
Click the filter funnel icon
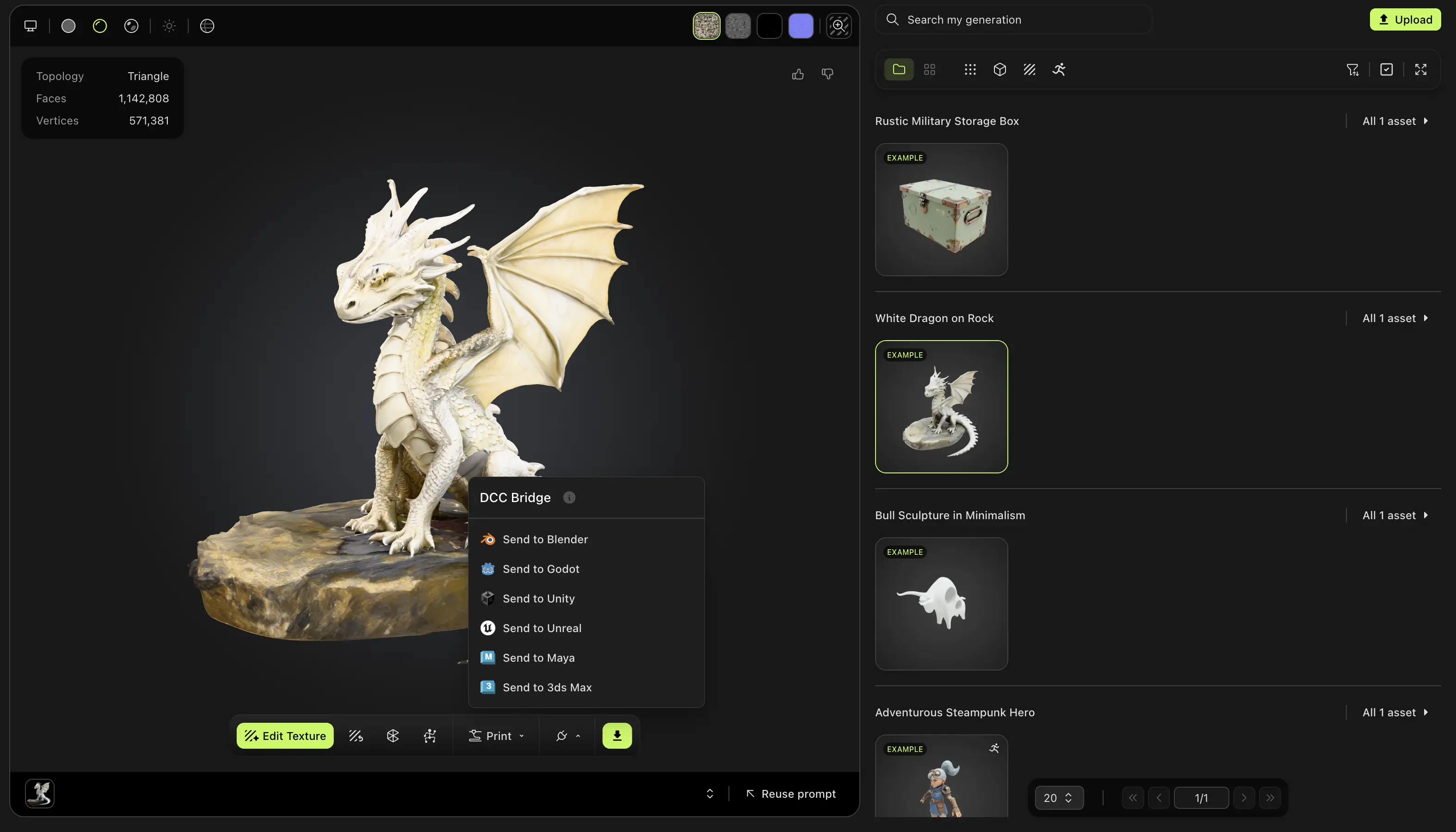coord(1352,69)
